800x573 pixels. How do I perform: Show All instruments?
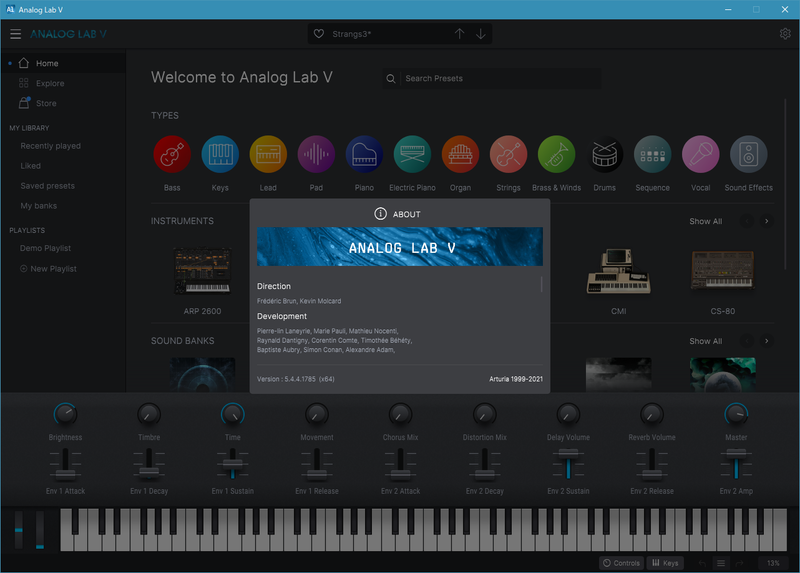coord(706,221)
